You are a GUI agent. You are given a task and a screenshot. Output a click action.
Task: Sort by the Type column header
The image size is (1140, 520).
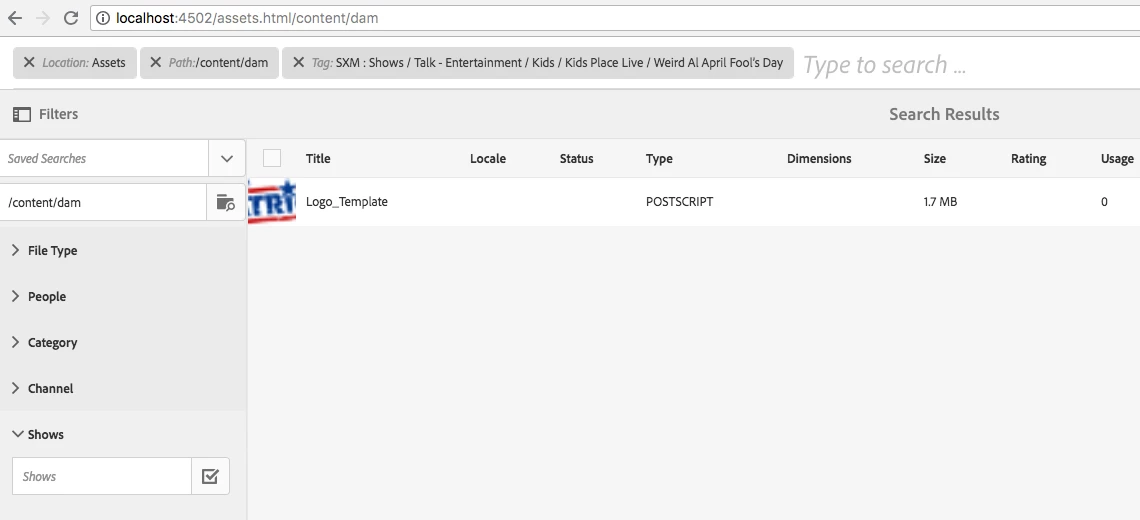[659, 159]
